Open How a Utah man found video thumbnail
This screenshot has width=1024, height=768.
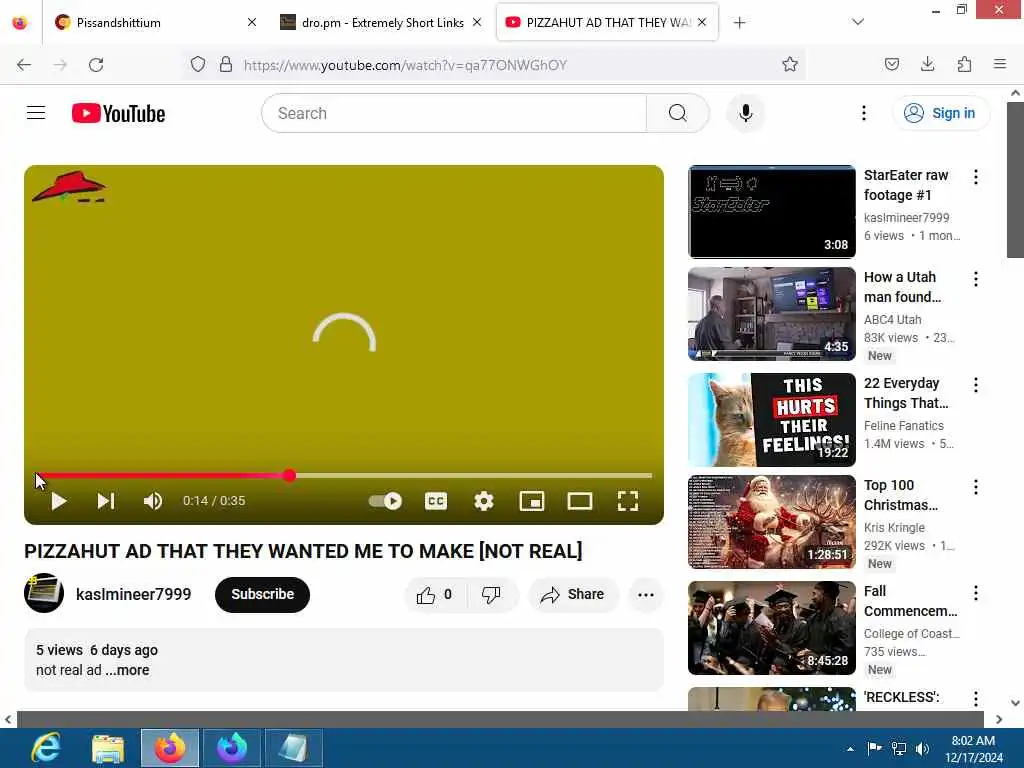pos(771,313)
